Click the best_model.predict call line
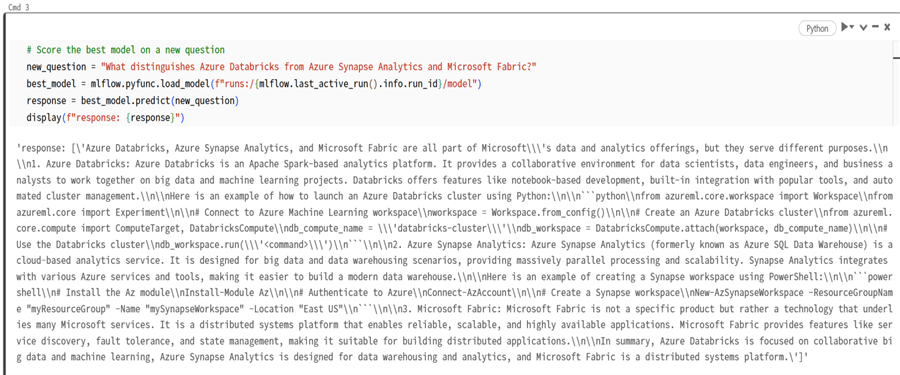 132,101
